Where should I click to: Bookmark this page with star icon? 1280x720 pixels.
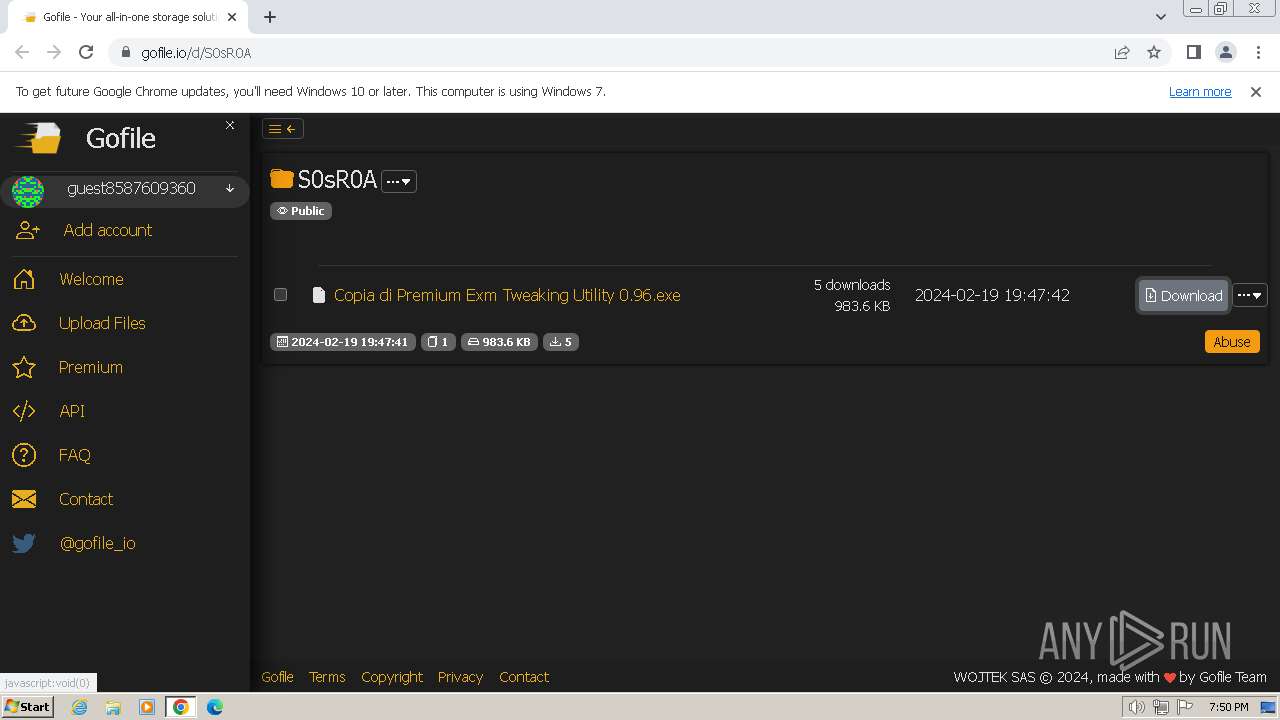(1154, 52)
